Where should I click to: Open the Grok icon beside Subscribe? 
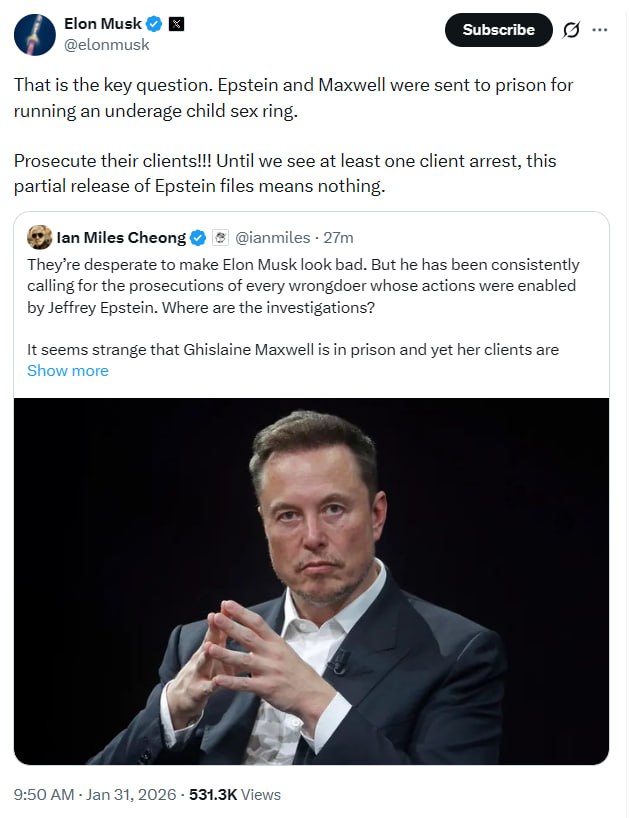(571, 30)
